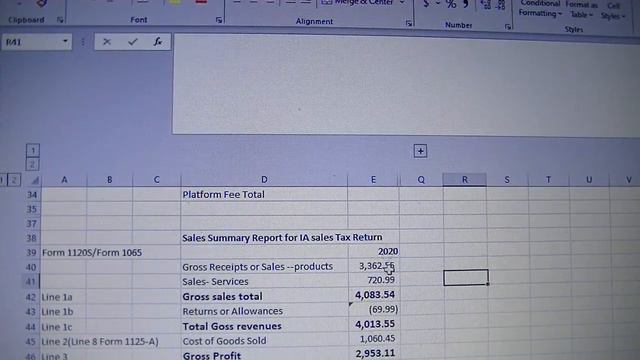Click the Merge & Center button
This screenshot has height=360, width=640.
(x=357, y=2)
